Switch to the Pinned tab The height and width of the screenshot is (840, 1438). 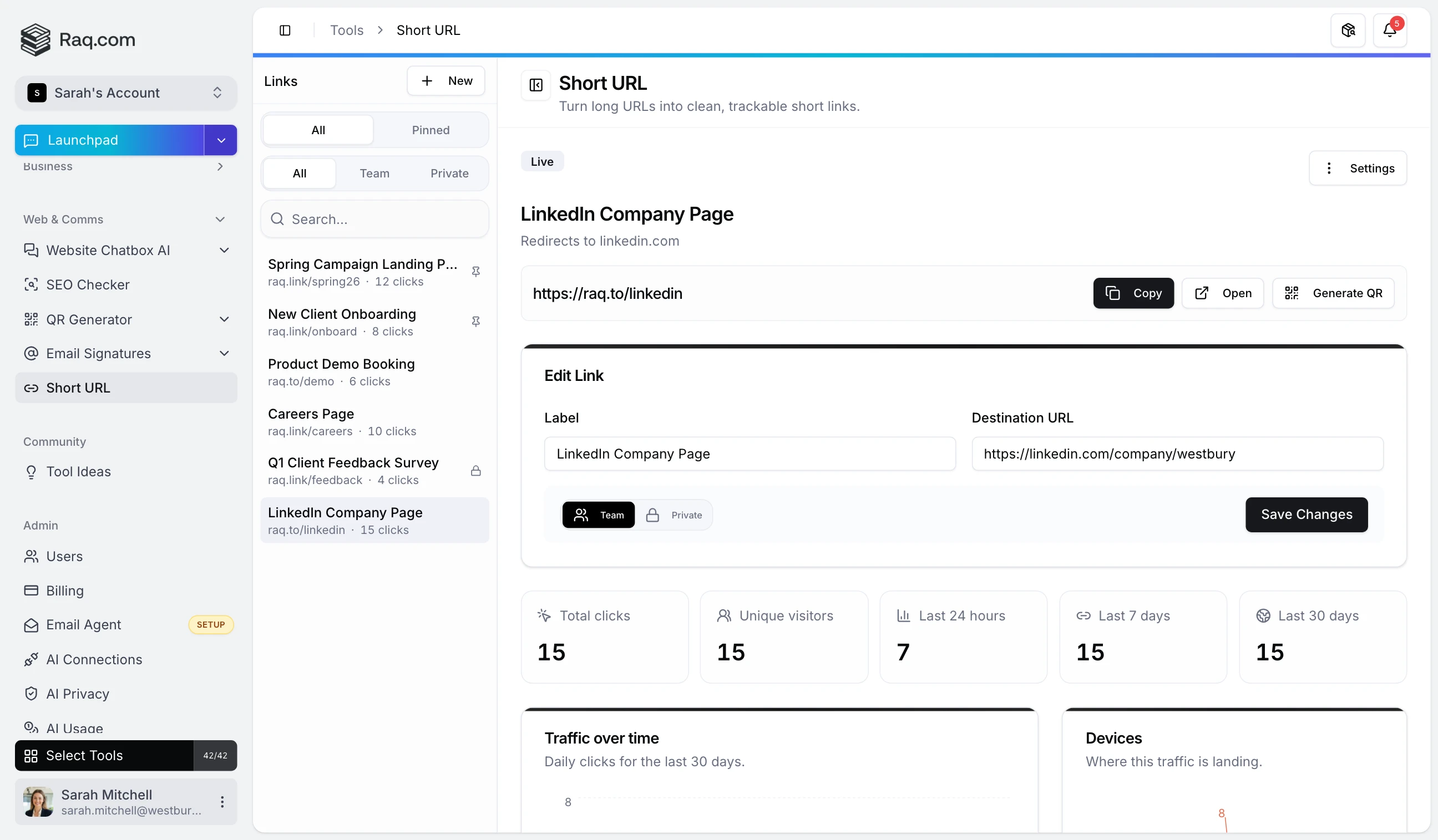click(x=431, y=129)
